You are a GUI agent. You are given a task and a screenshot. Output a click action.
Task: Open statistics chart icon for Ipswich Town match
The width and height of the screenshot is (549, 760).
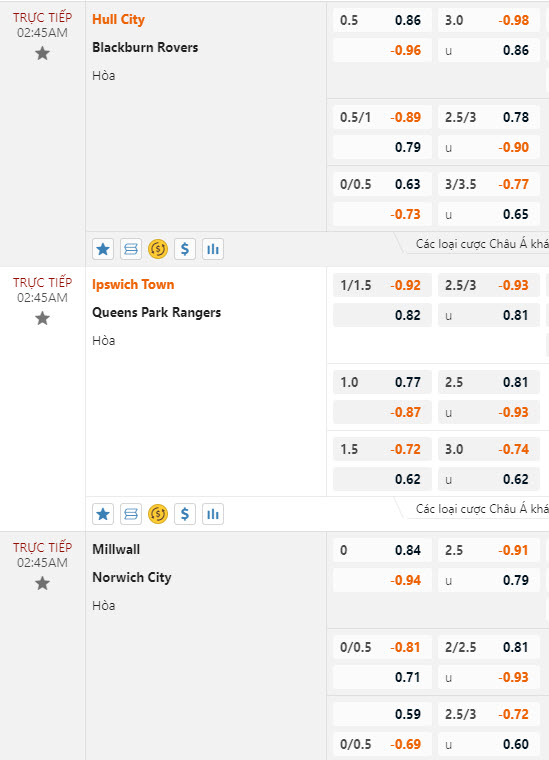point(213,514)
